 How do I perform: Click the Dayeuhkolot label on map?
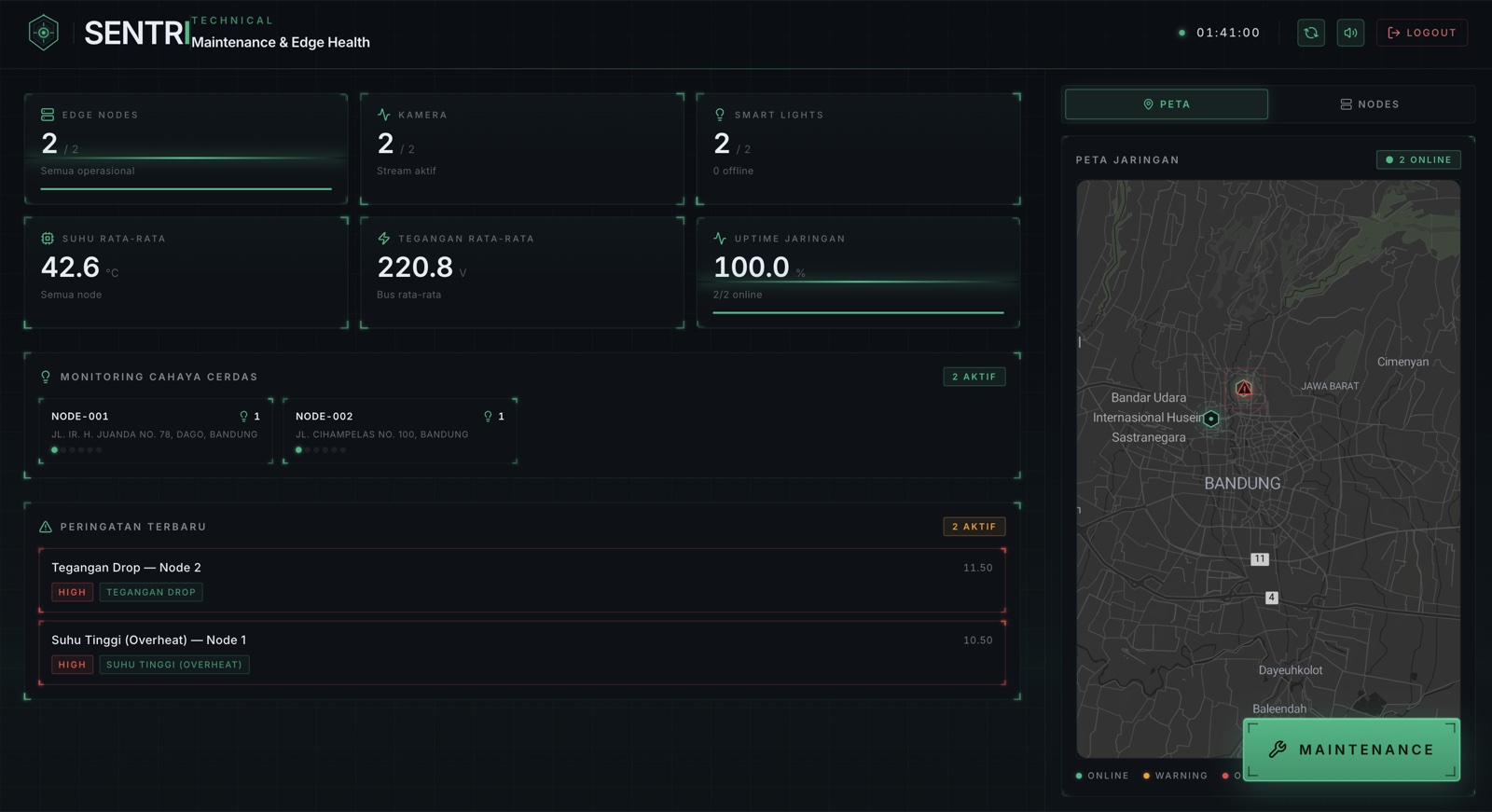point(1291,670)
